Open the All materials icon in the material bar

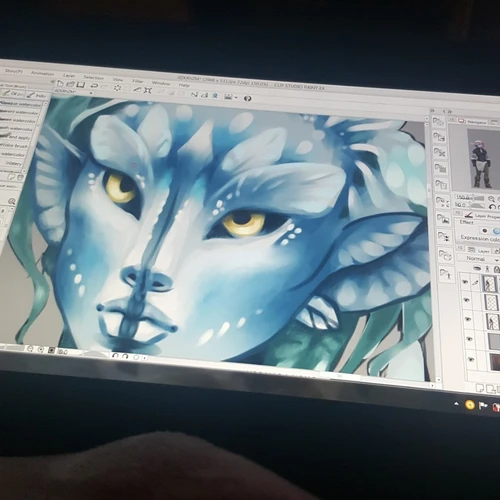pyautogui.click(x=438, y=122)
